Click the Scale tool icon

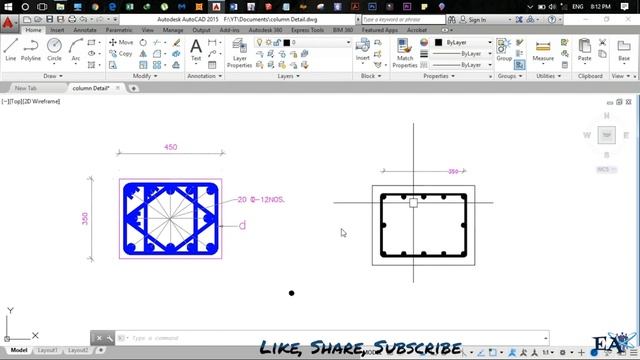(x=143, y=65)
